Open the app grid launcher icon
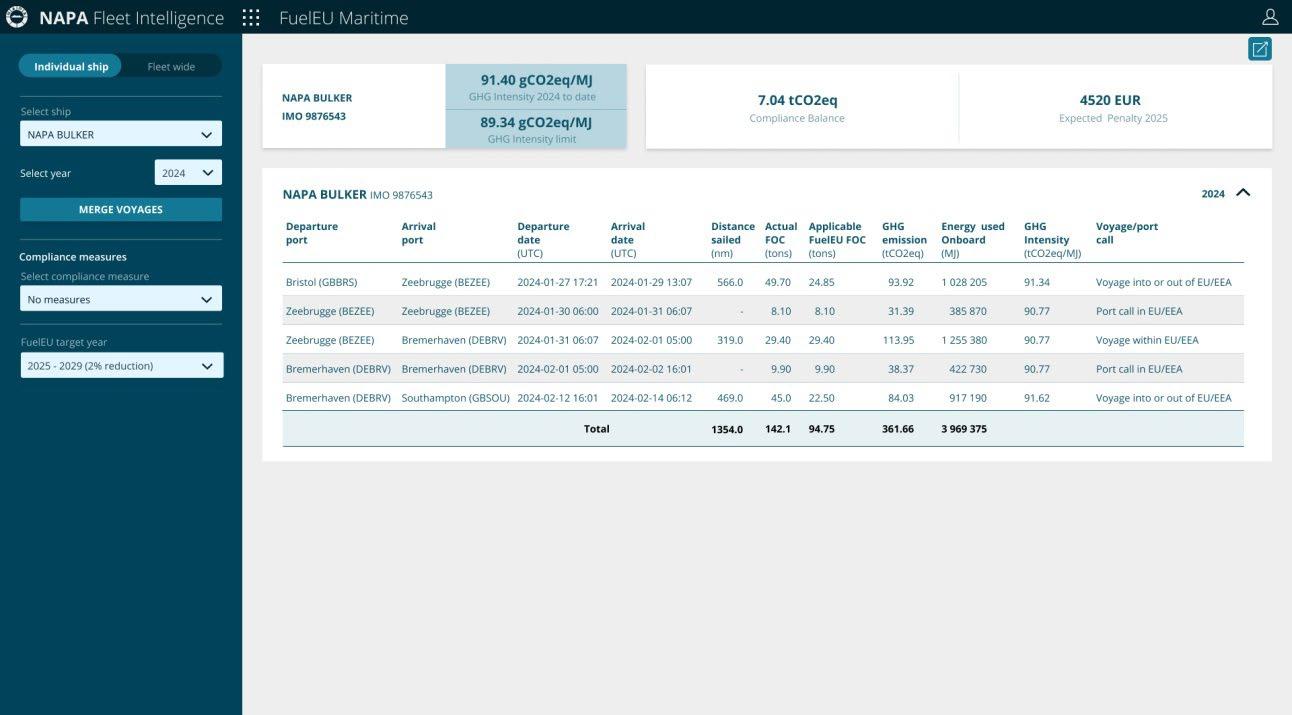The image size is (1292, 715). (x=251, y=17)
